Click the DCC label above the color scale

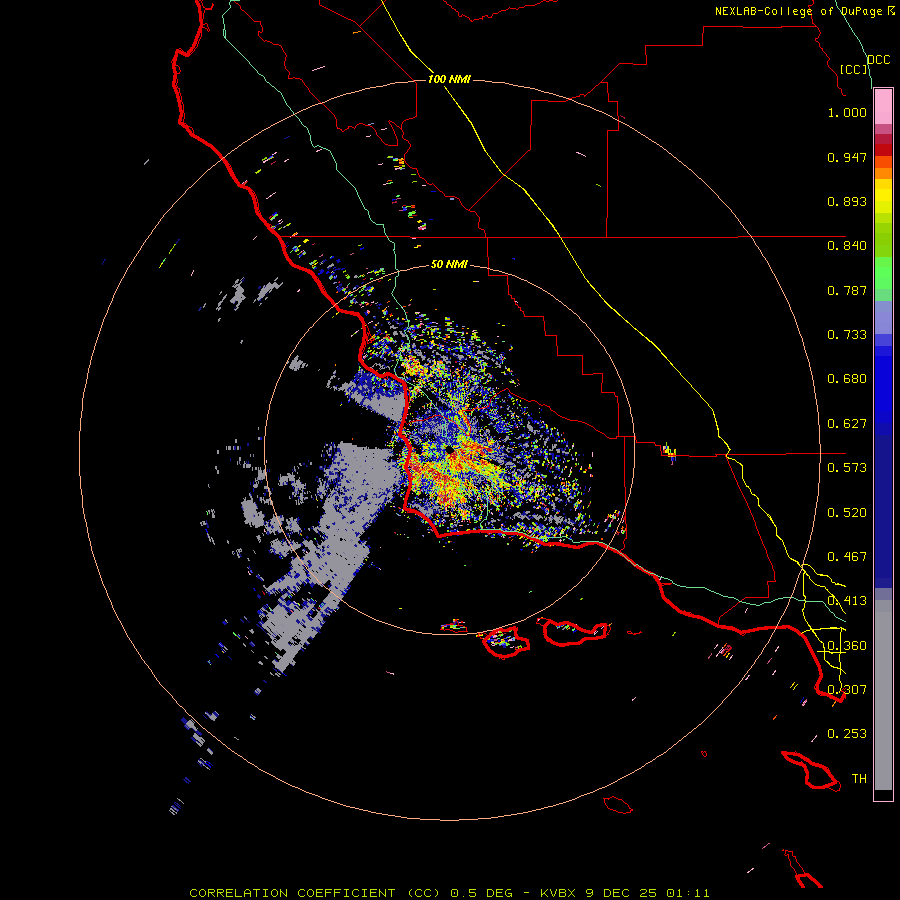(x=879, y=60)
